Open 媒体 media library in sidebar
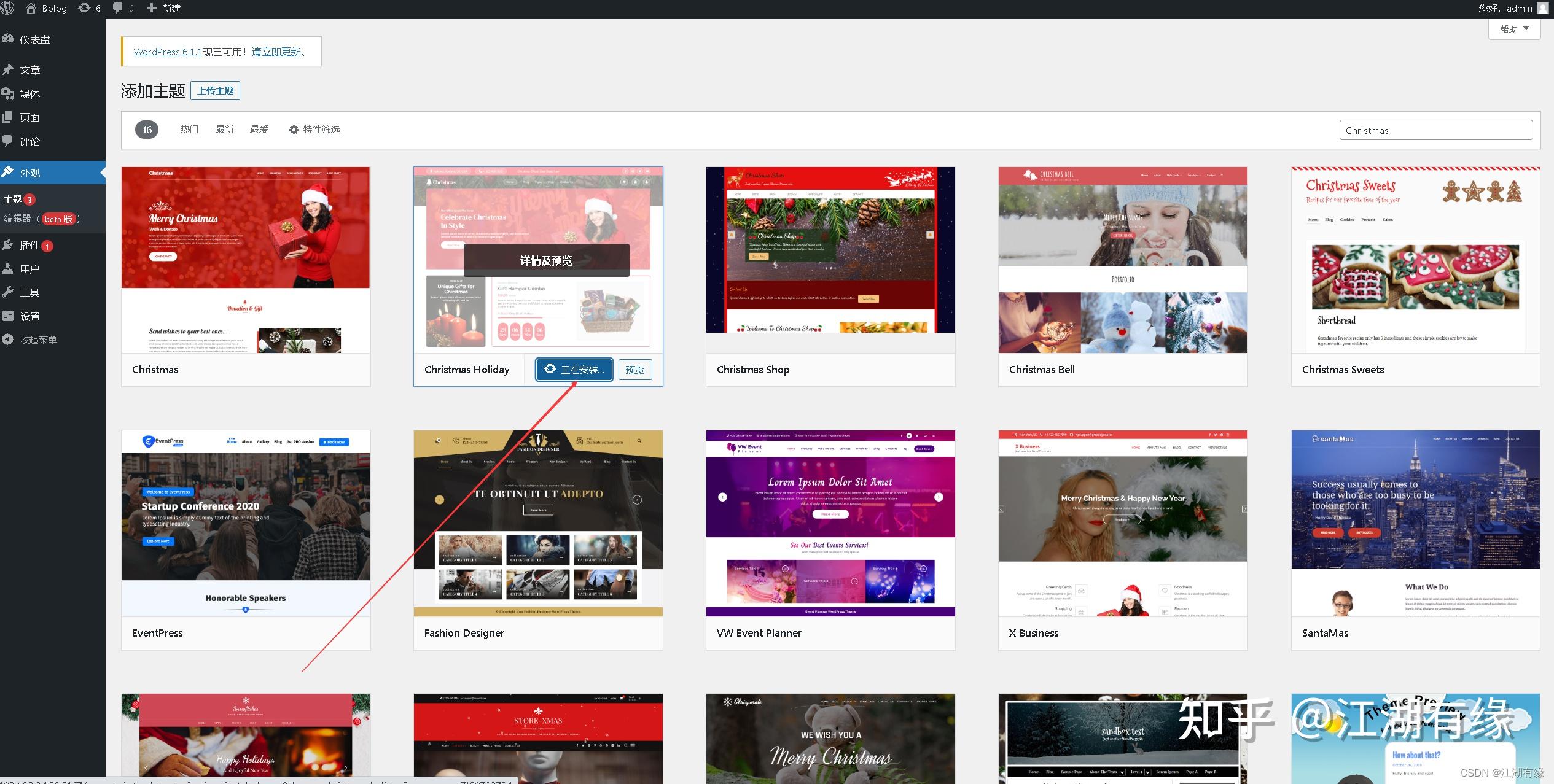The width and height of the screenshot is (1554, 784). click(29, 94)
